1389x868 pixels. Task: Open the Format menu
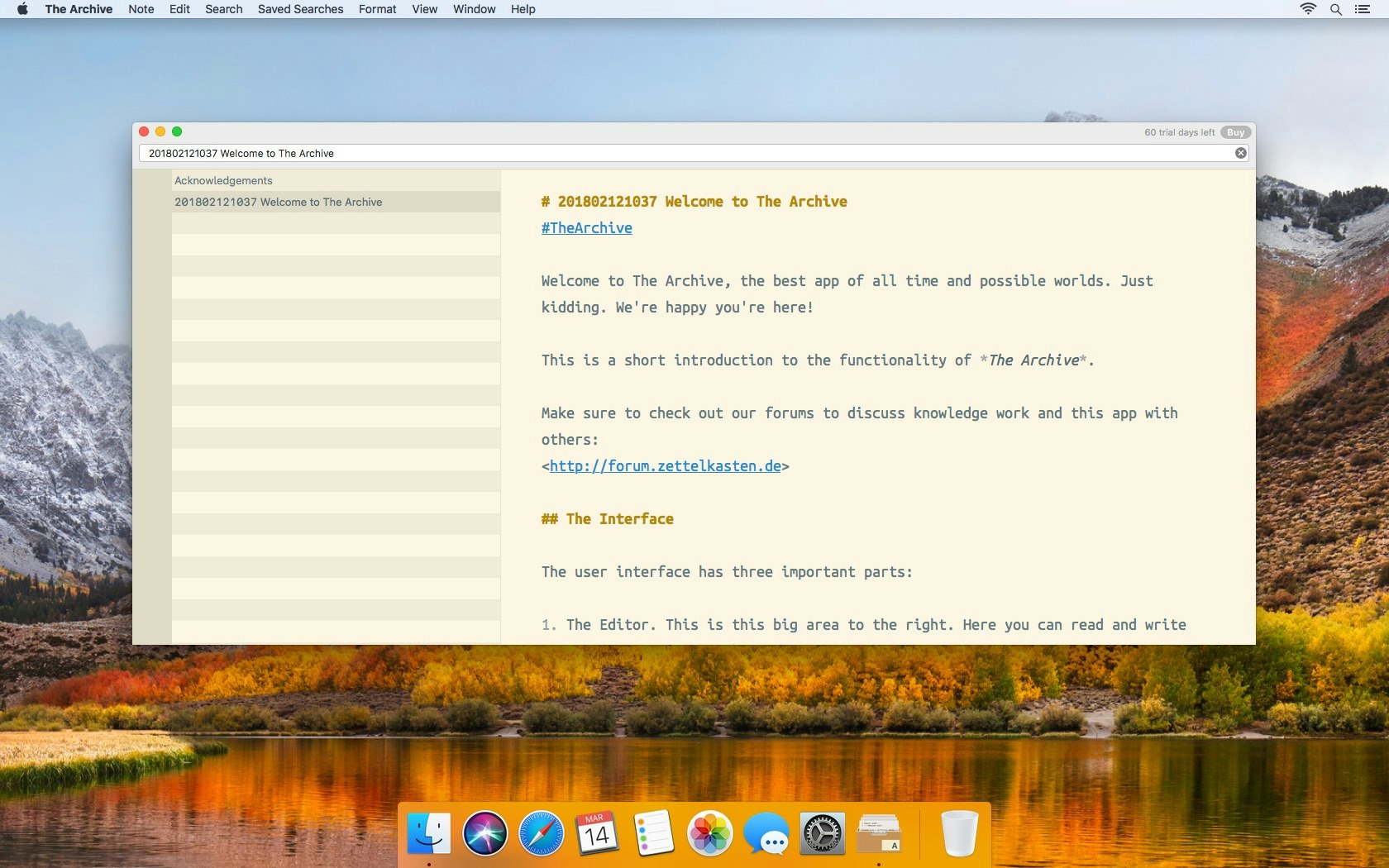click(x=377, y=9)
